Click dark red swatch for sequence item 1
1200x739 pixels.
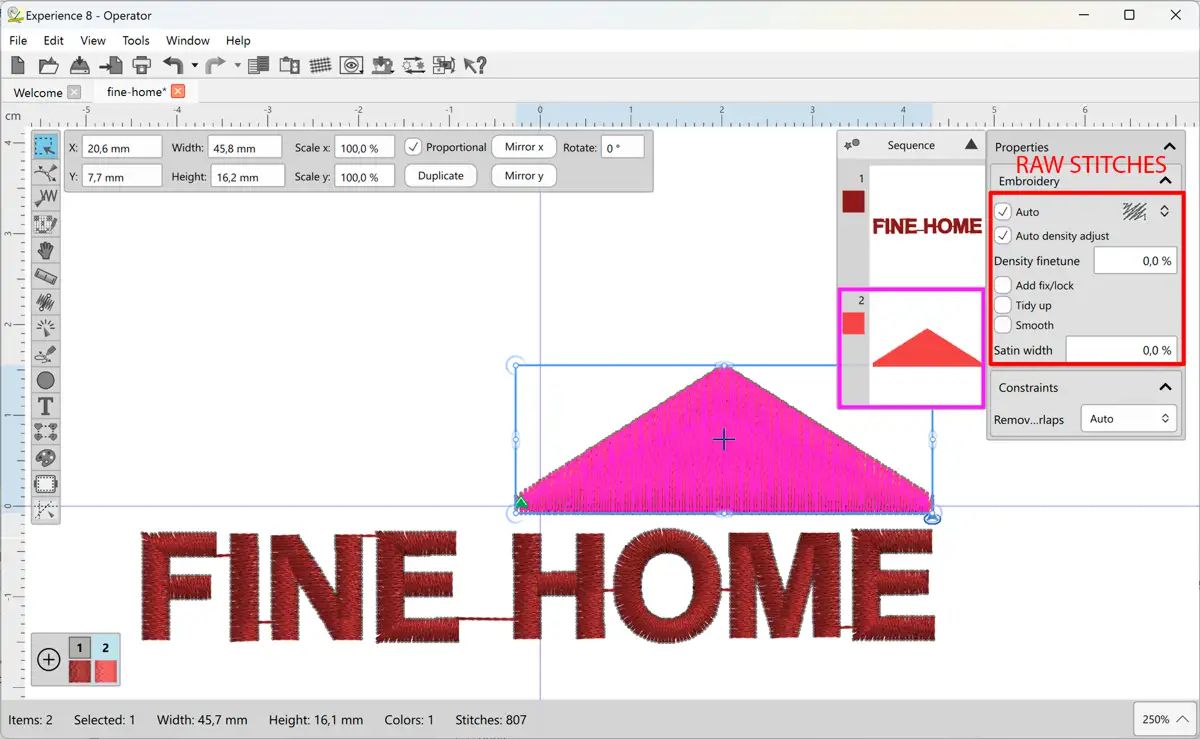click(853, 201)
